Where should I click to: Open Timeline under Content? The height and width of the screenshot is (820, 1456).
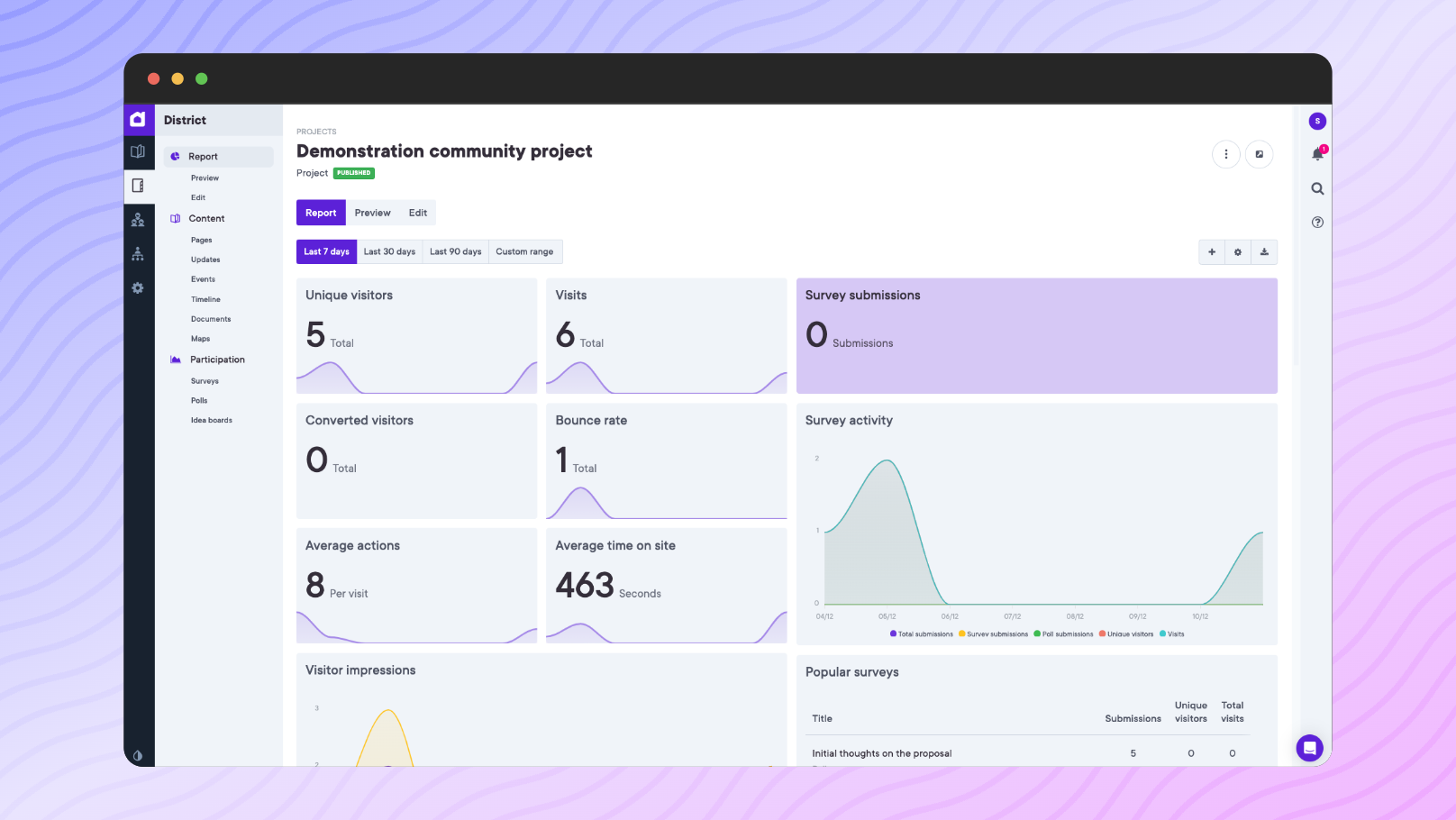205,299
